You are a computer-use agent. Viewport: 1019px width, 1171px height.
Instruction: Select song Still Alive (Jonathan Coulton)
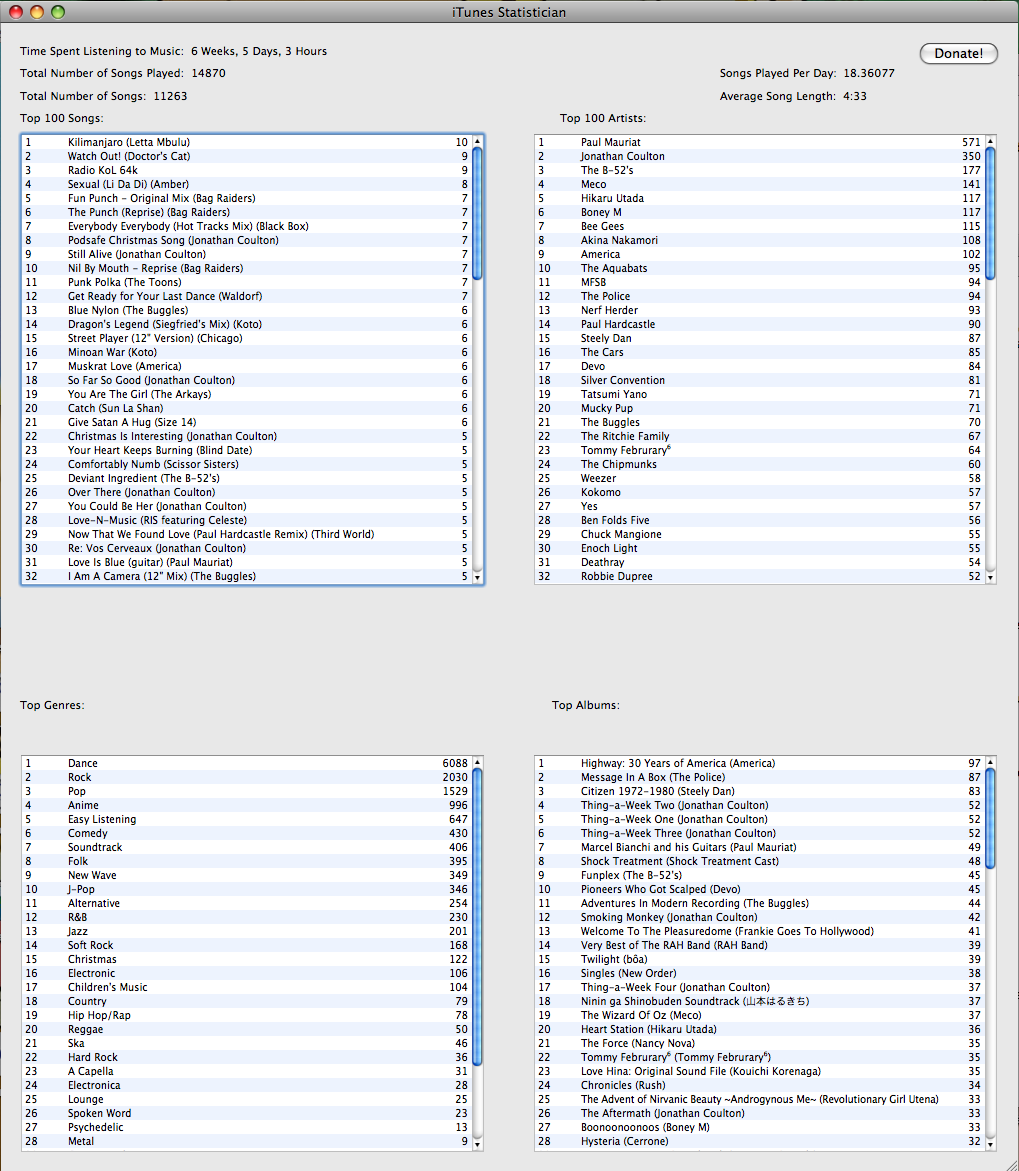point(247,254)
